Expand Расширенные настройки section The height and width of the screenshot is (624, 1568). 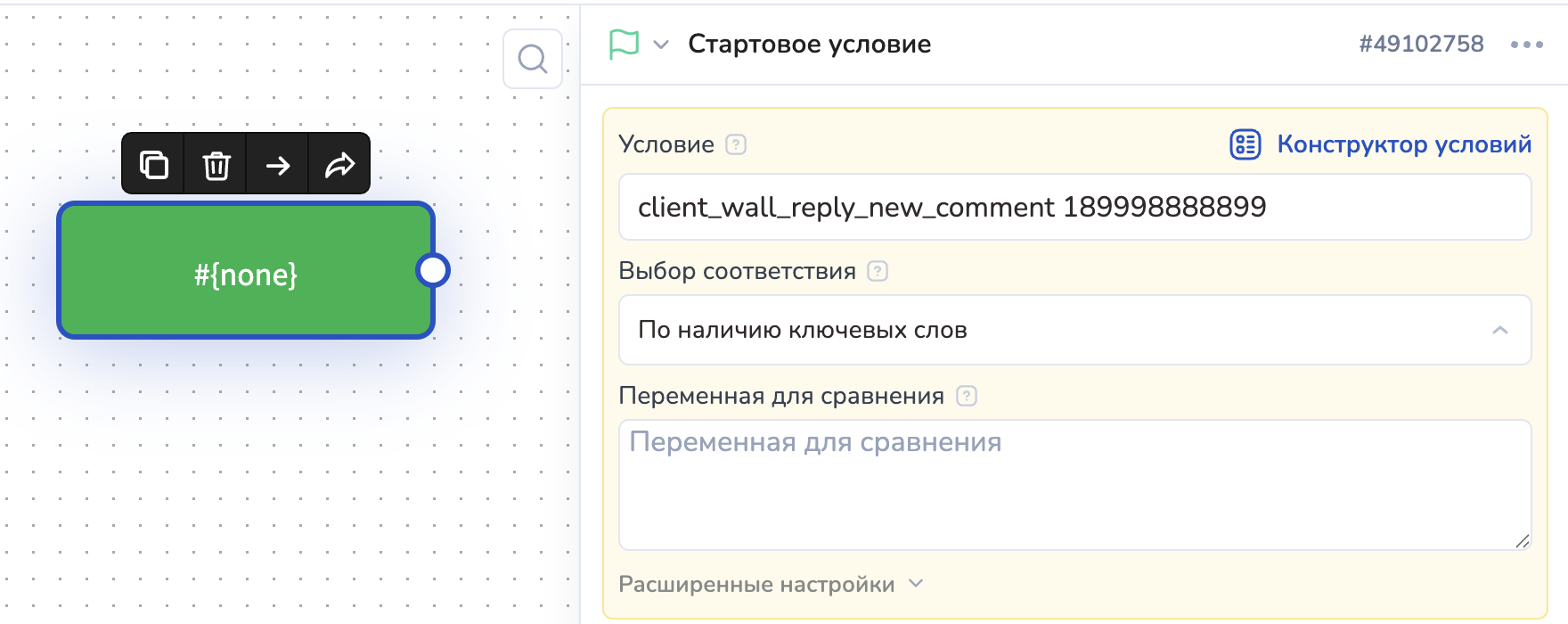pos(771,584)
